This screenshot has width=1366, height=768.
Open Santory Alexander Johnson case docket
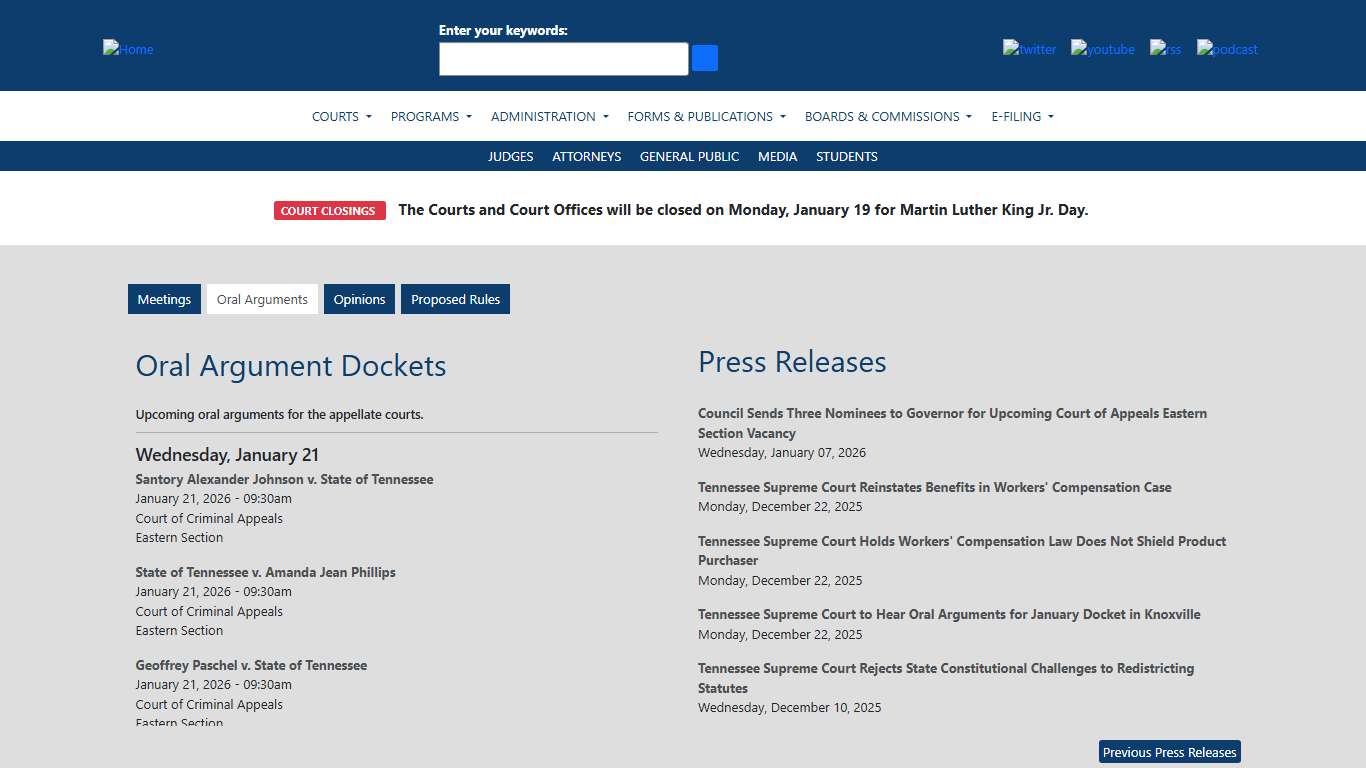(x=284, y=479)
